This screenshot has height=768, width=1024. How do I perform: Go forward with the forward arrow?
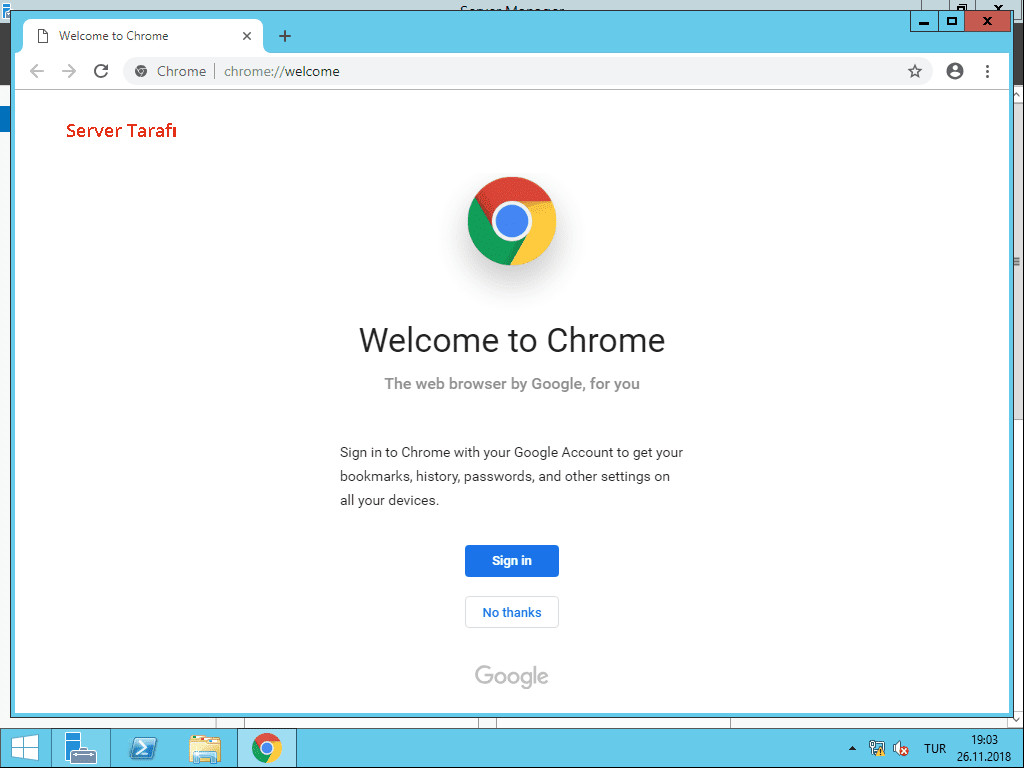[69, 71]
